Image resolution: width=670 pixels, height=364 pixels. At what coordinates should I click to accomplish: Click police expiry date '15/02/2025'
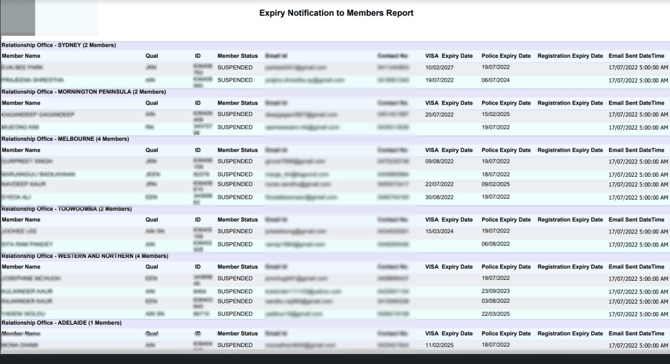[496, 114]
